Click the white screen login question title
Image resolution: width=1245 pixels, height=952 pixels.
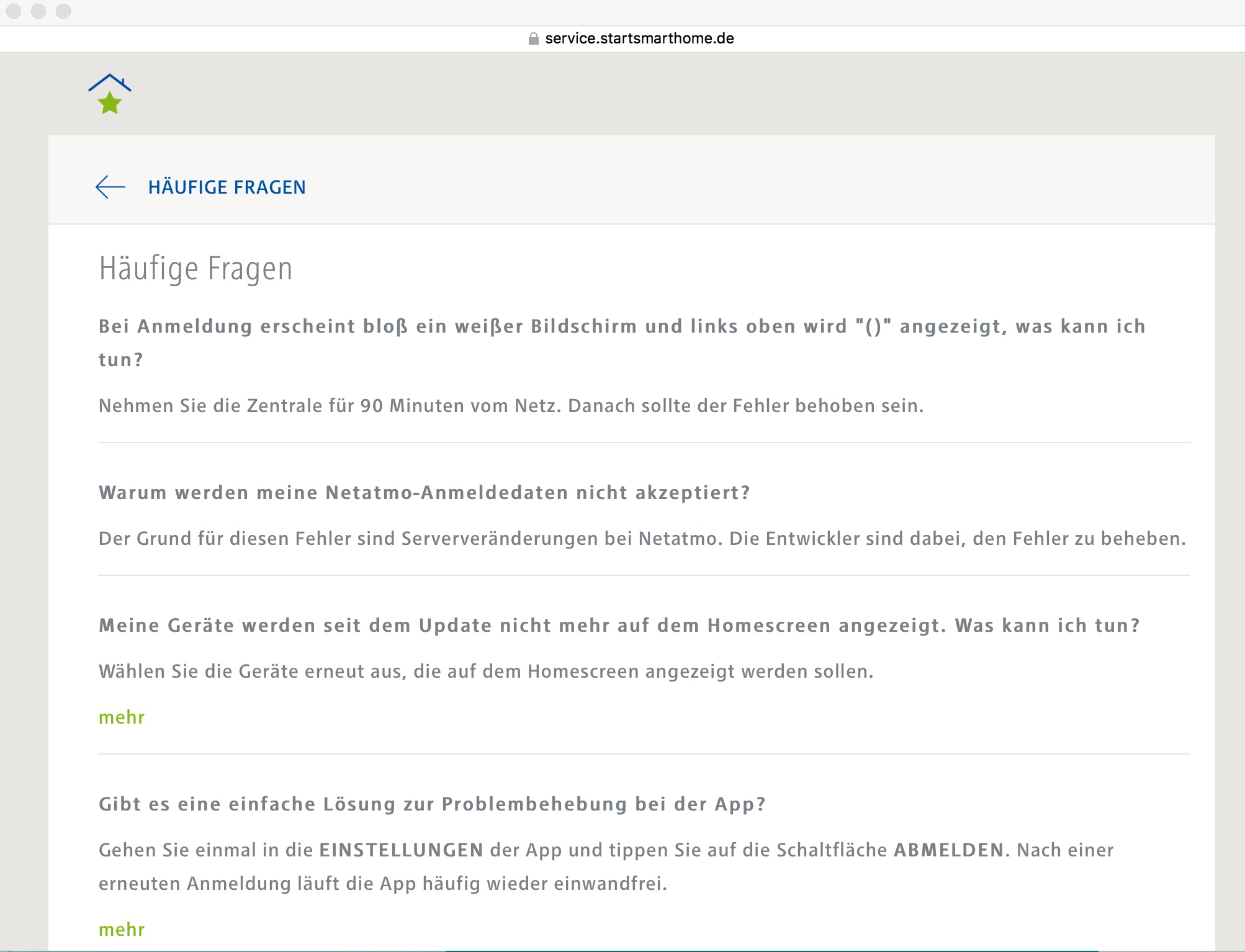[622, 326]
